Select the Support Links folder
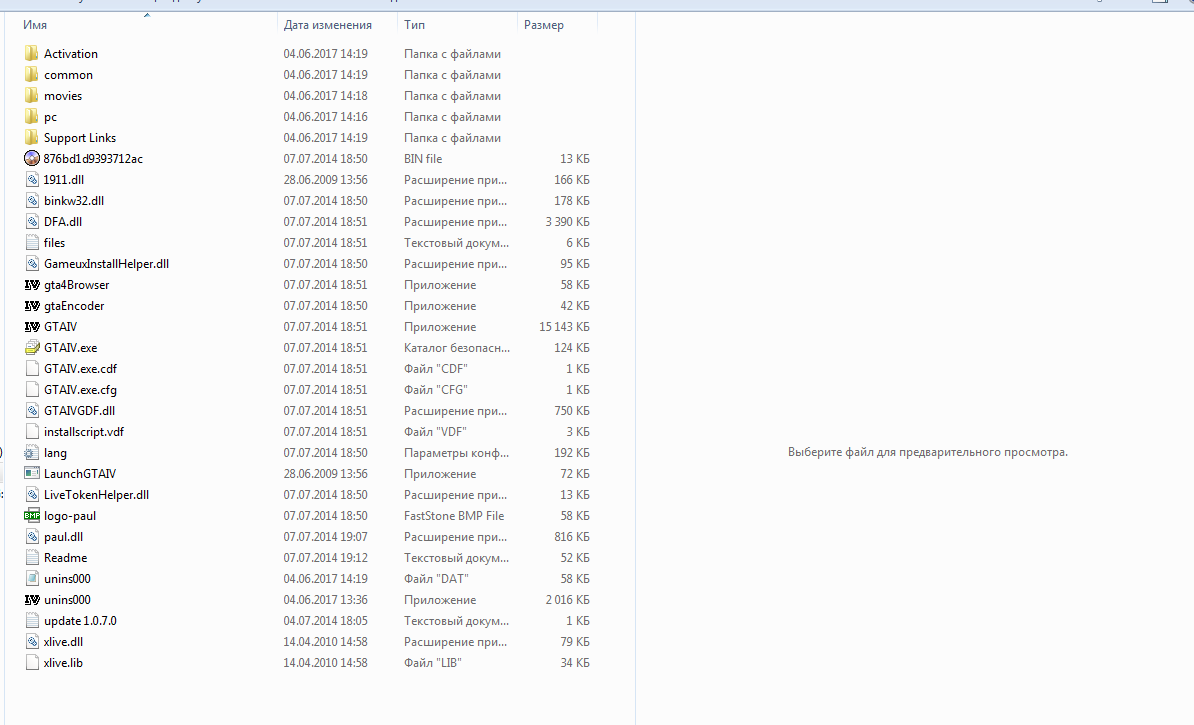The height and width of the screenshot is (725, 1194). tap(79, 138)
